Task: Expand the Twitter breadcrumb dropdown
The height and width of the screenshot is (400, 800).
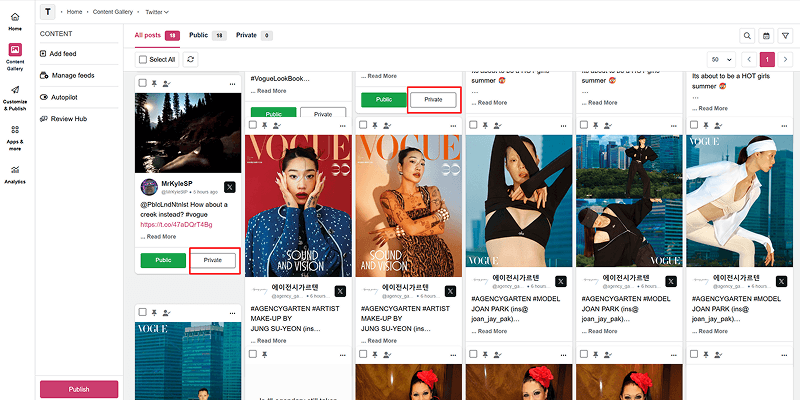Action: [157, 12]
